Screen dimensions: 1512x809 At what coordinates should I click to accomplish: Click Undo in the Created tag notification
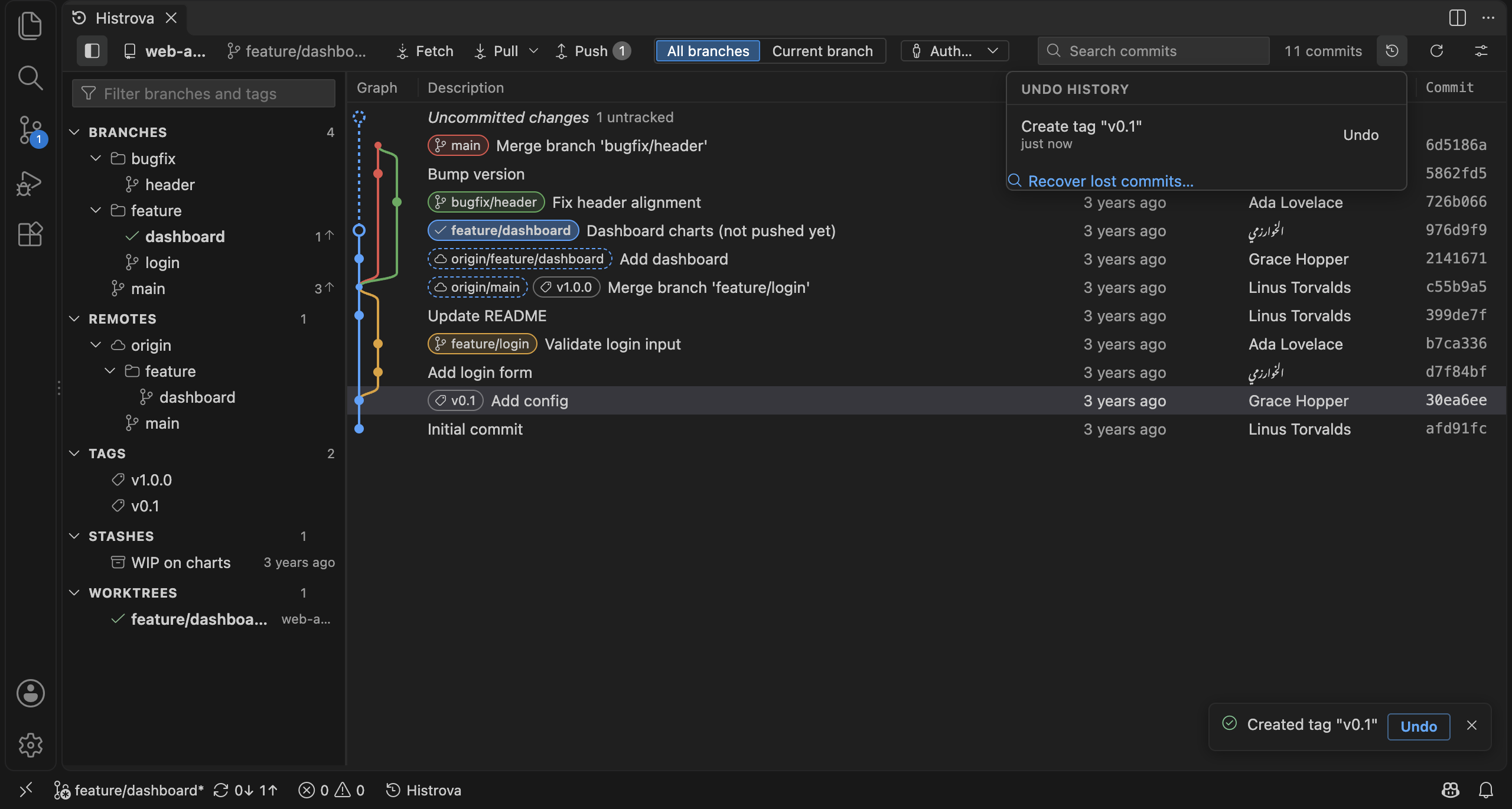tap(1418, 726)
